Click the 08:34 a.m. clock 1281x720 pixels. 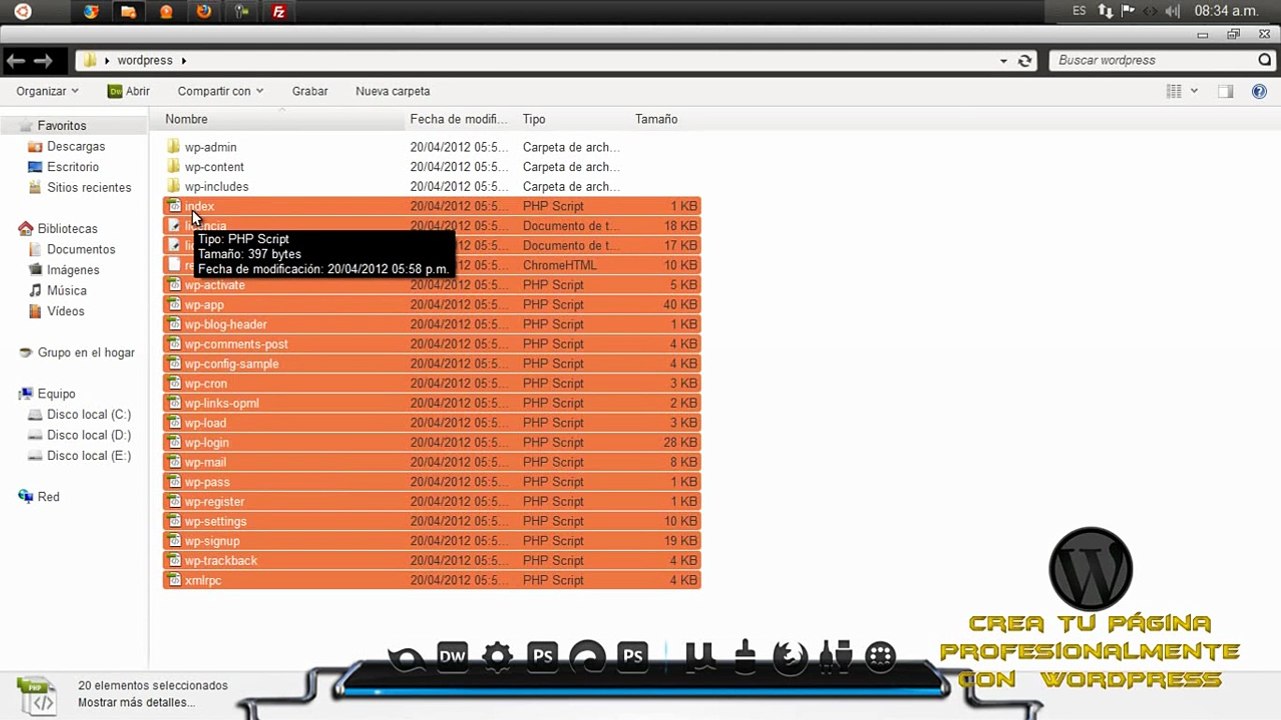(x=1226, y=11)
